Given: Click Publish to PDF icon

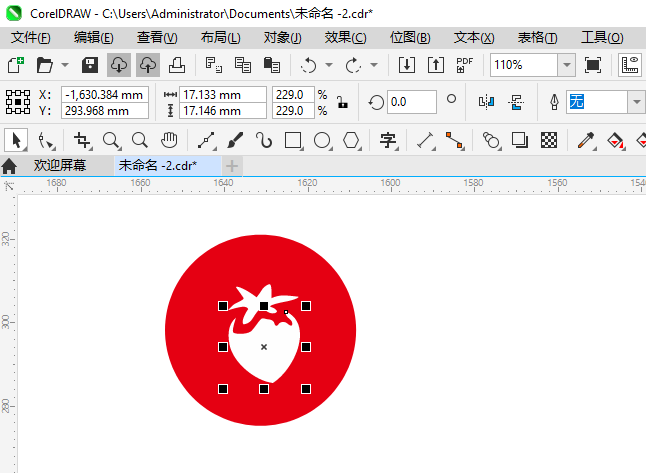Looking at the screenshot, I should click(464, 65).
